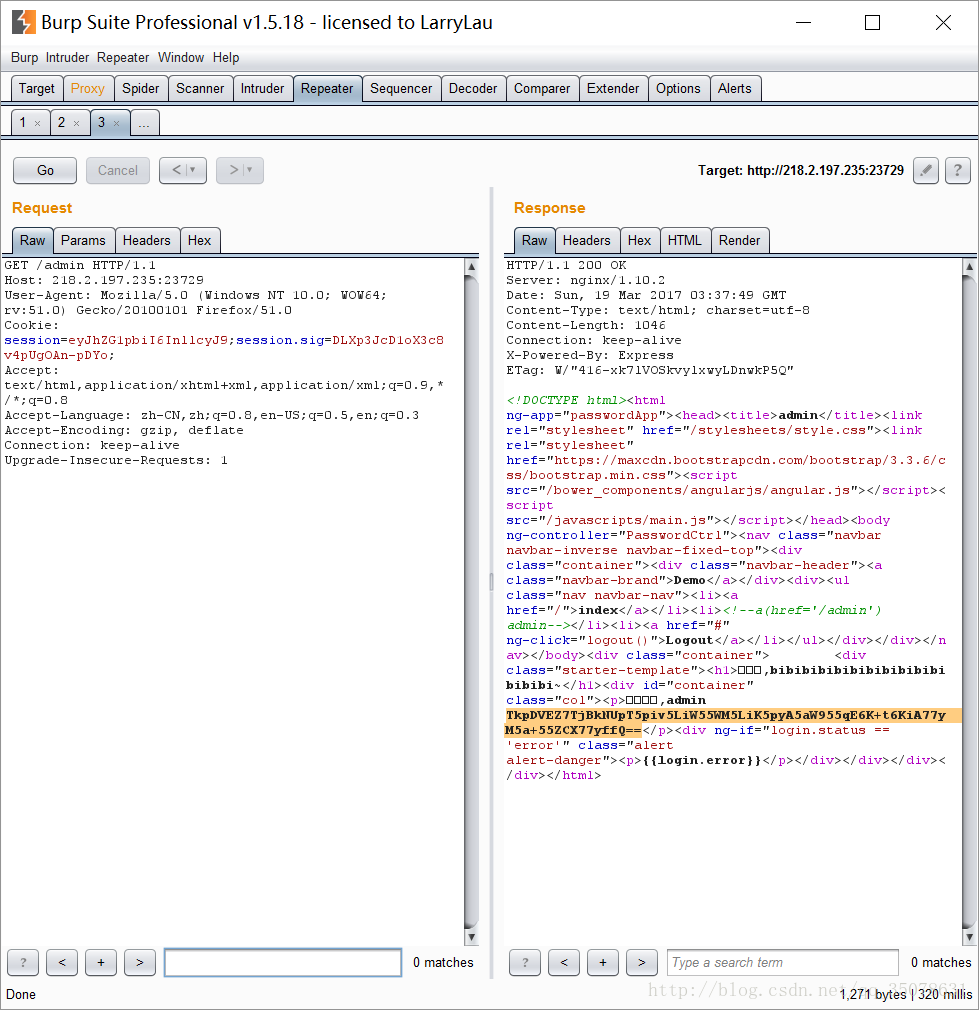Image resolution: width=979 pixels, height=1010 pixels.
Task: Close Repeater tab 3
Action: click(x=117, y=124)
